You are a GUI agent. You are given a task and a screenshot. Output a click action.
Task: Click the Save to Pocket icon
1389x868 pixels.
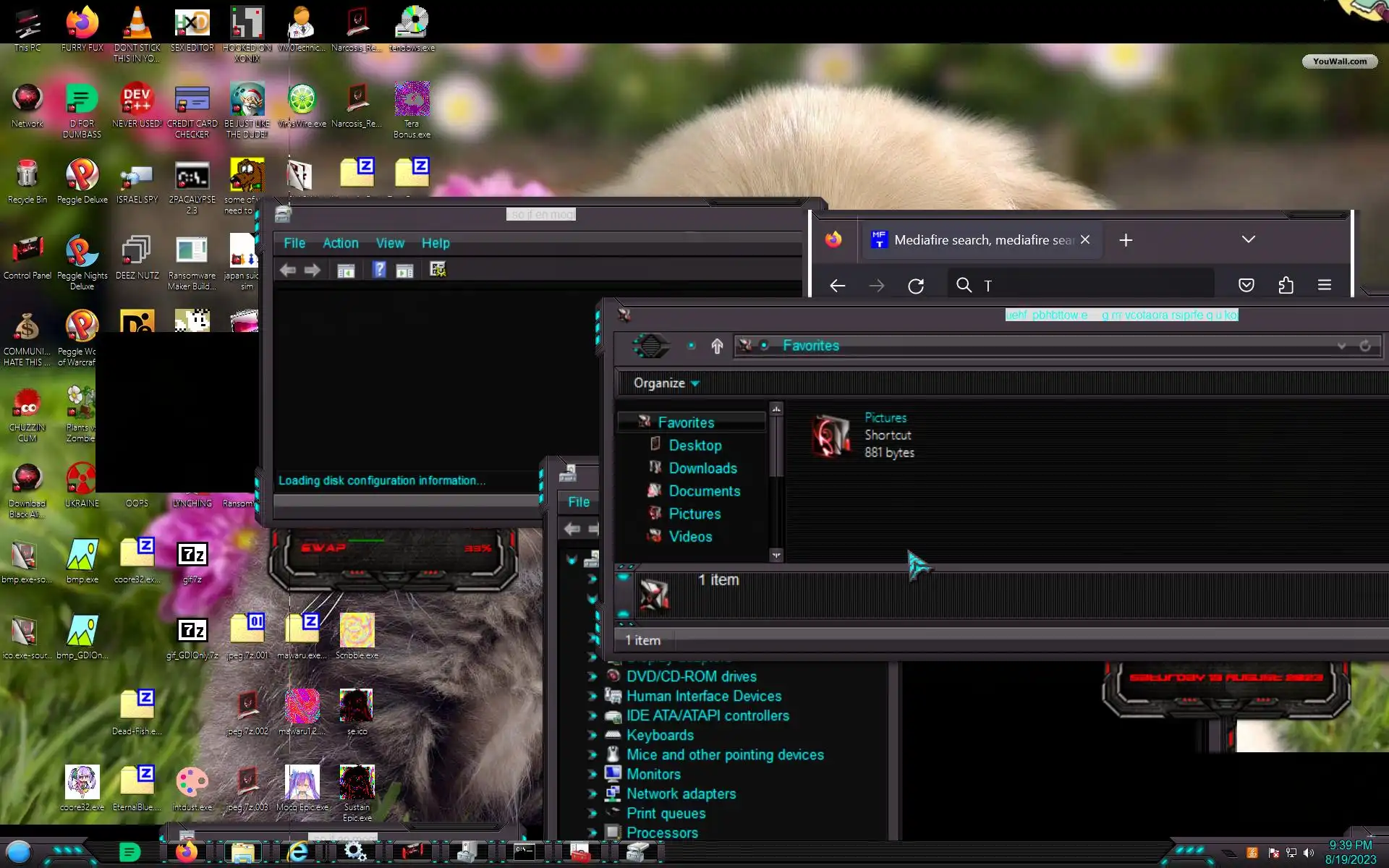tap(1246, 285)
